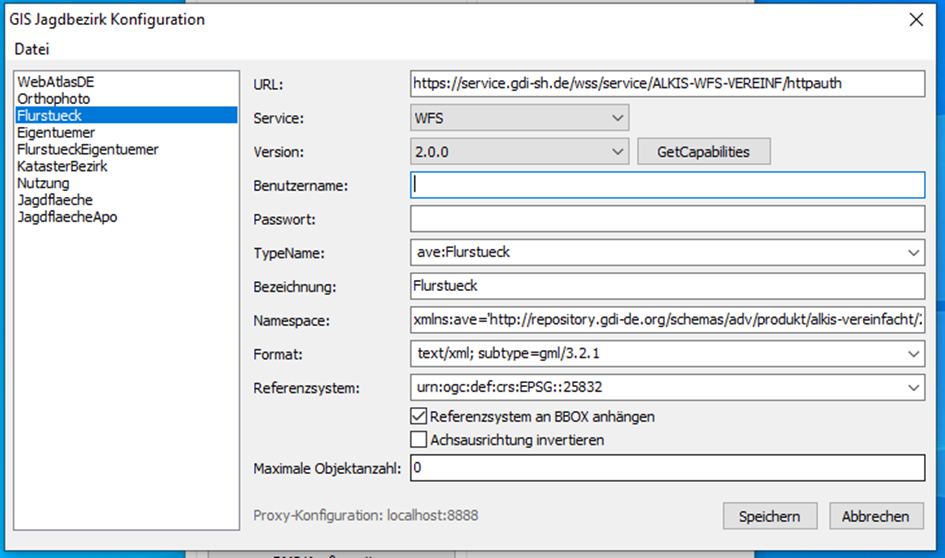This screenshot has height=558, width=945.
Task: Focus the Passwort input field
Action: (x=667, y=219)
